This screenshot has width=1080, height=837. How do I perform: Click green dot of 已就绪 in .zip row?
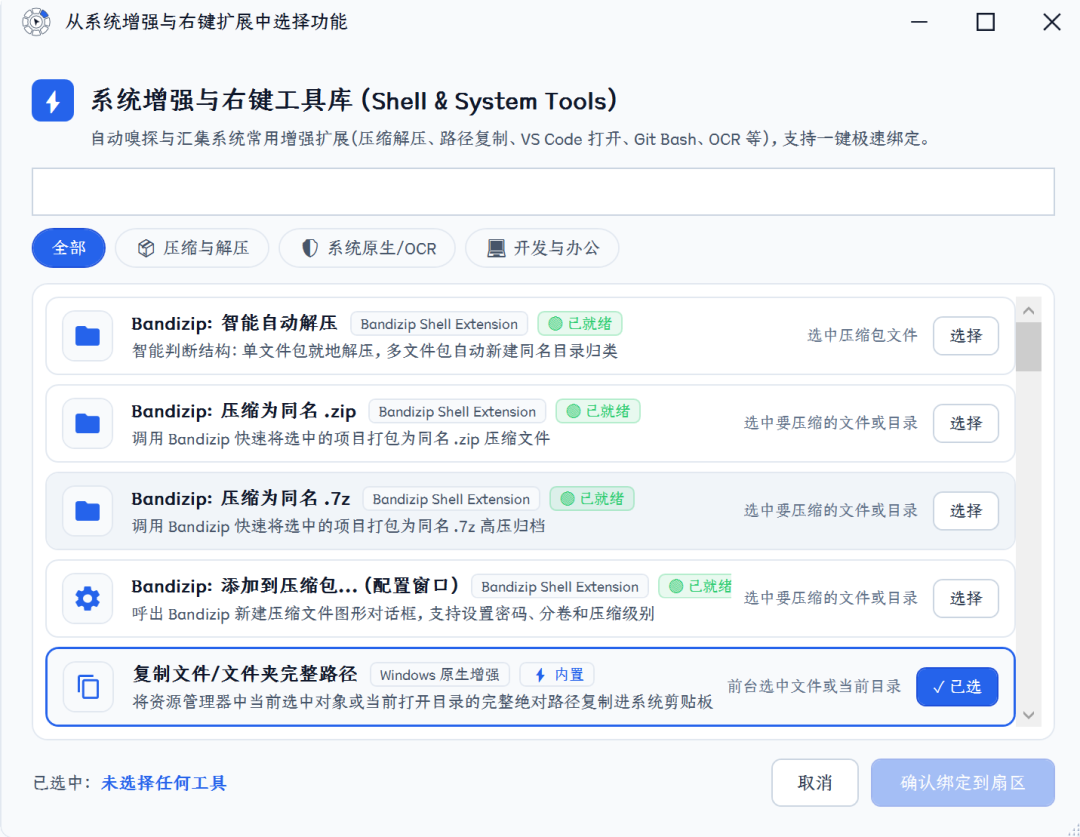573,411
